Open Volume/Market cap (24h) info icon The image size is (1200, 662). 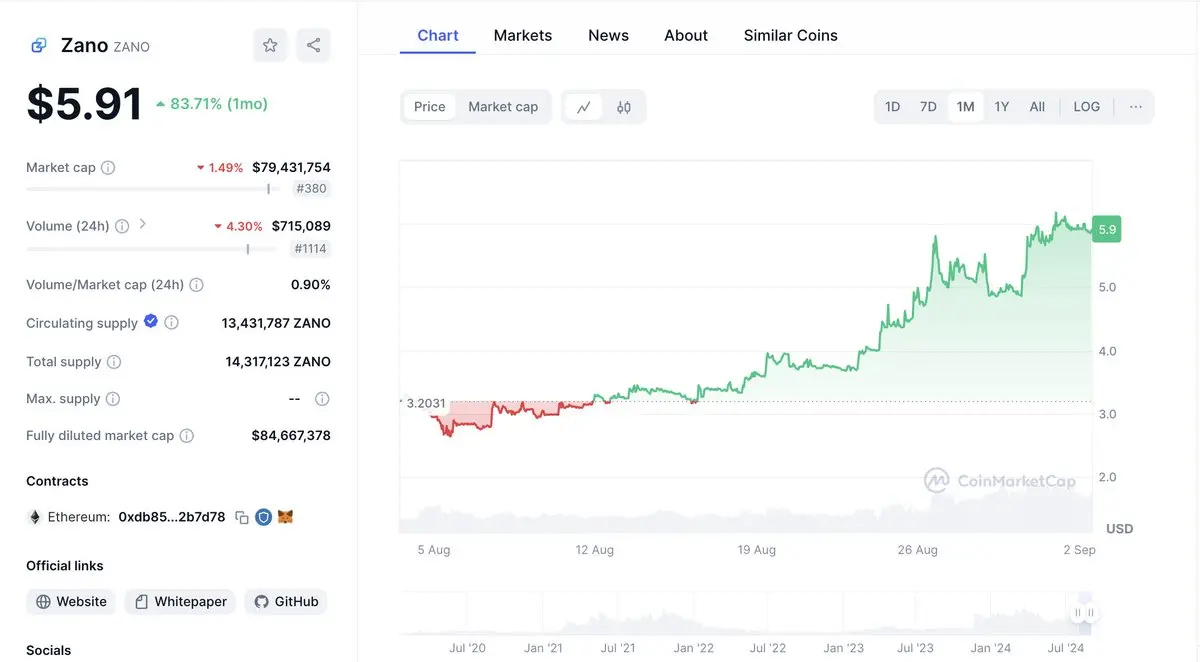196,285
